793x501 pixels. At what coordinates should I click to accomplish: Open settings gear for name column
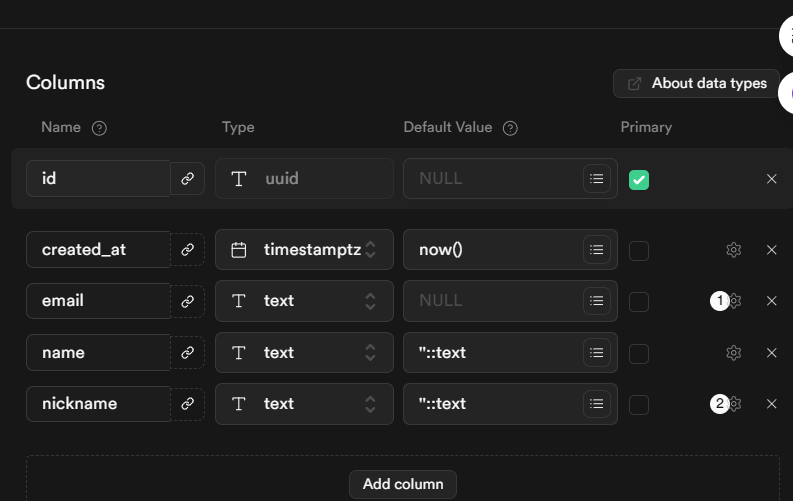click(x=734, y=353)
